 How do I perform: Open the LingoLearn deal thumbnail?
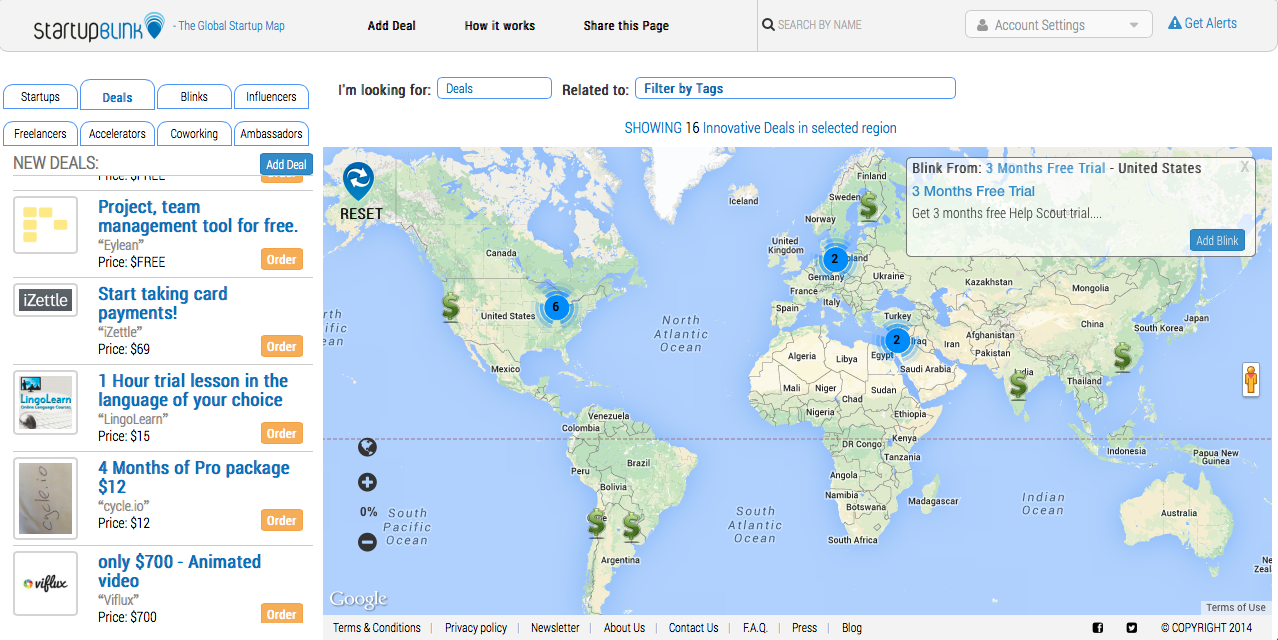[46, 403]
